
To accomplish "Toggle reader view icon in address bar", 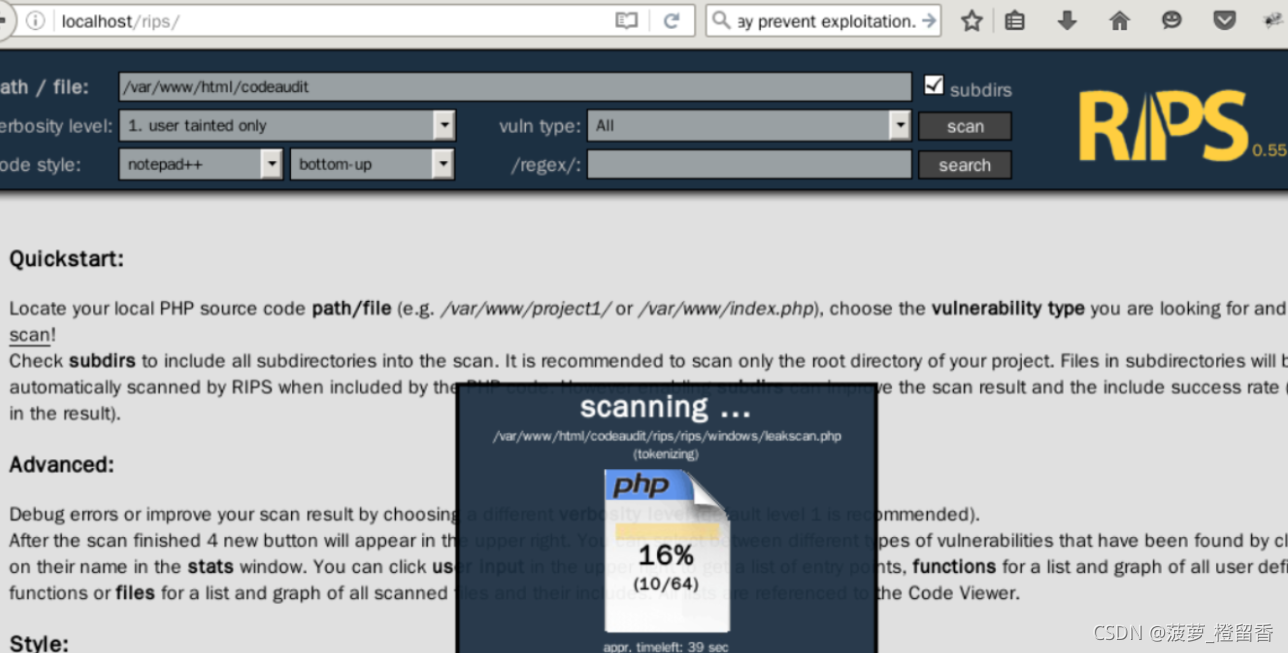I will point(626,21).
